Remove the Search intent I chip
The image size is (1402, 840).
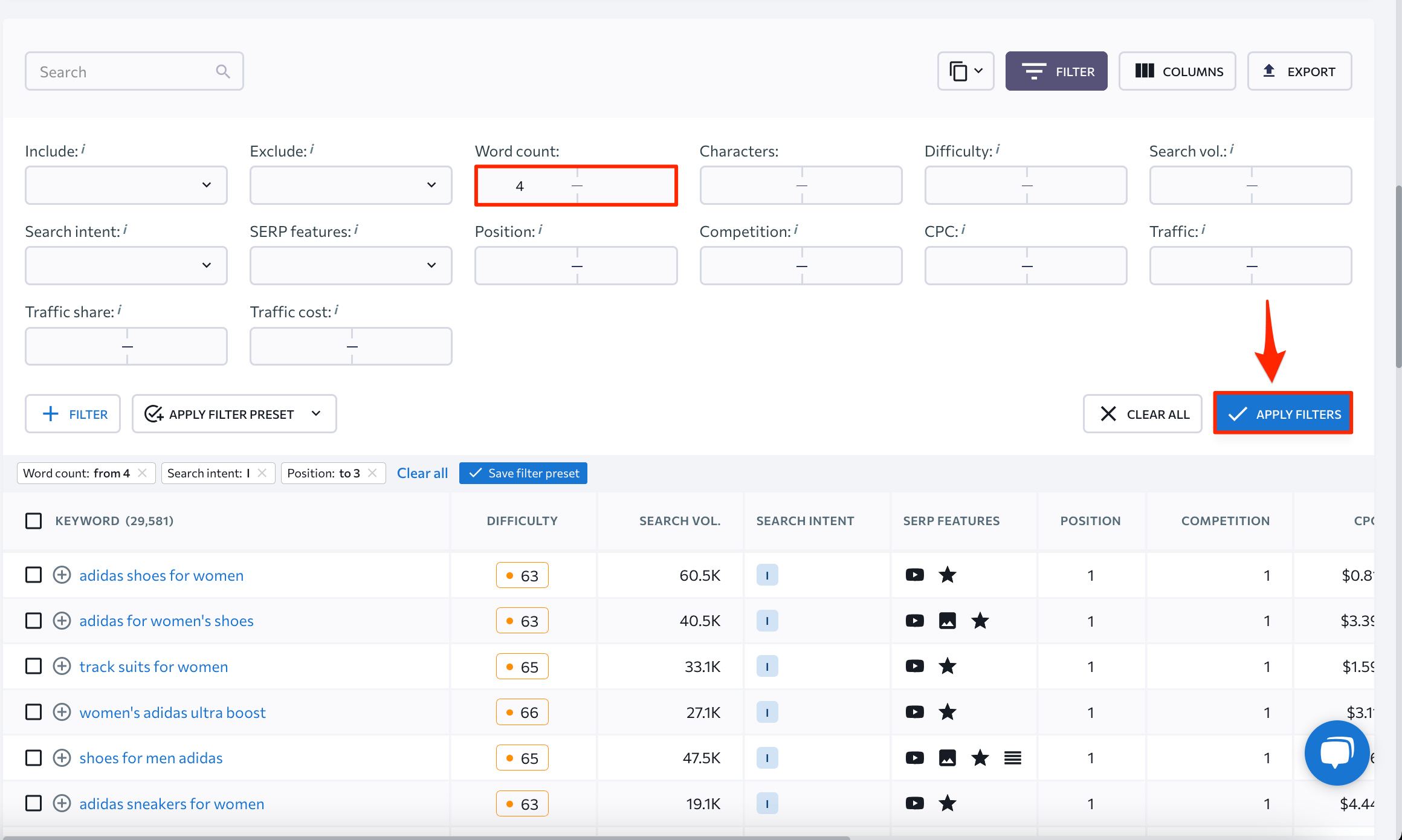click(x=262, y=473)
